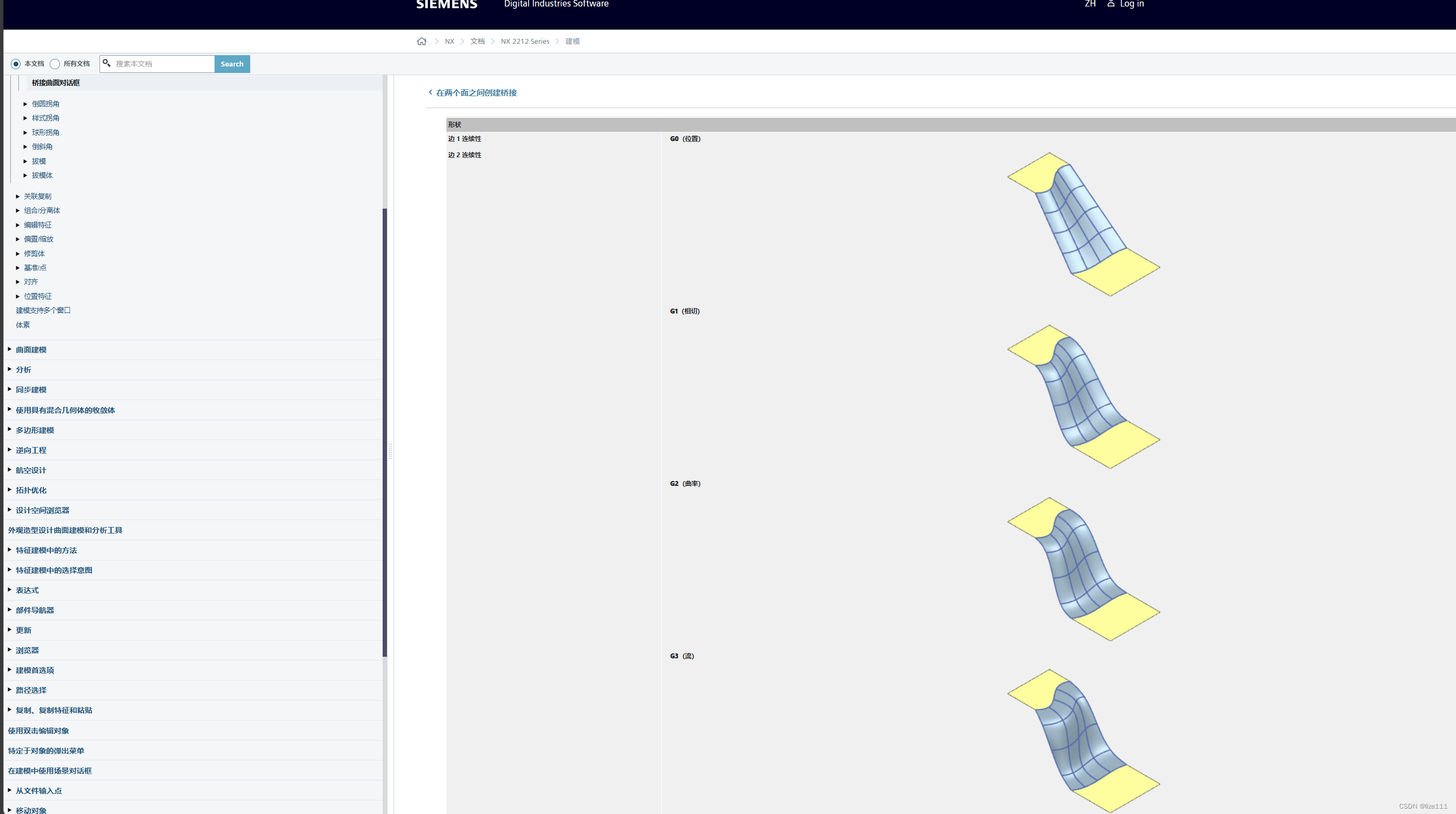Select the 所有文档 radio button
1456x814 pixels.
coord(55,64)
